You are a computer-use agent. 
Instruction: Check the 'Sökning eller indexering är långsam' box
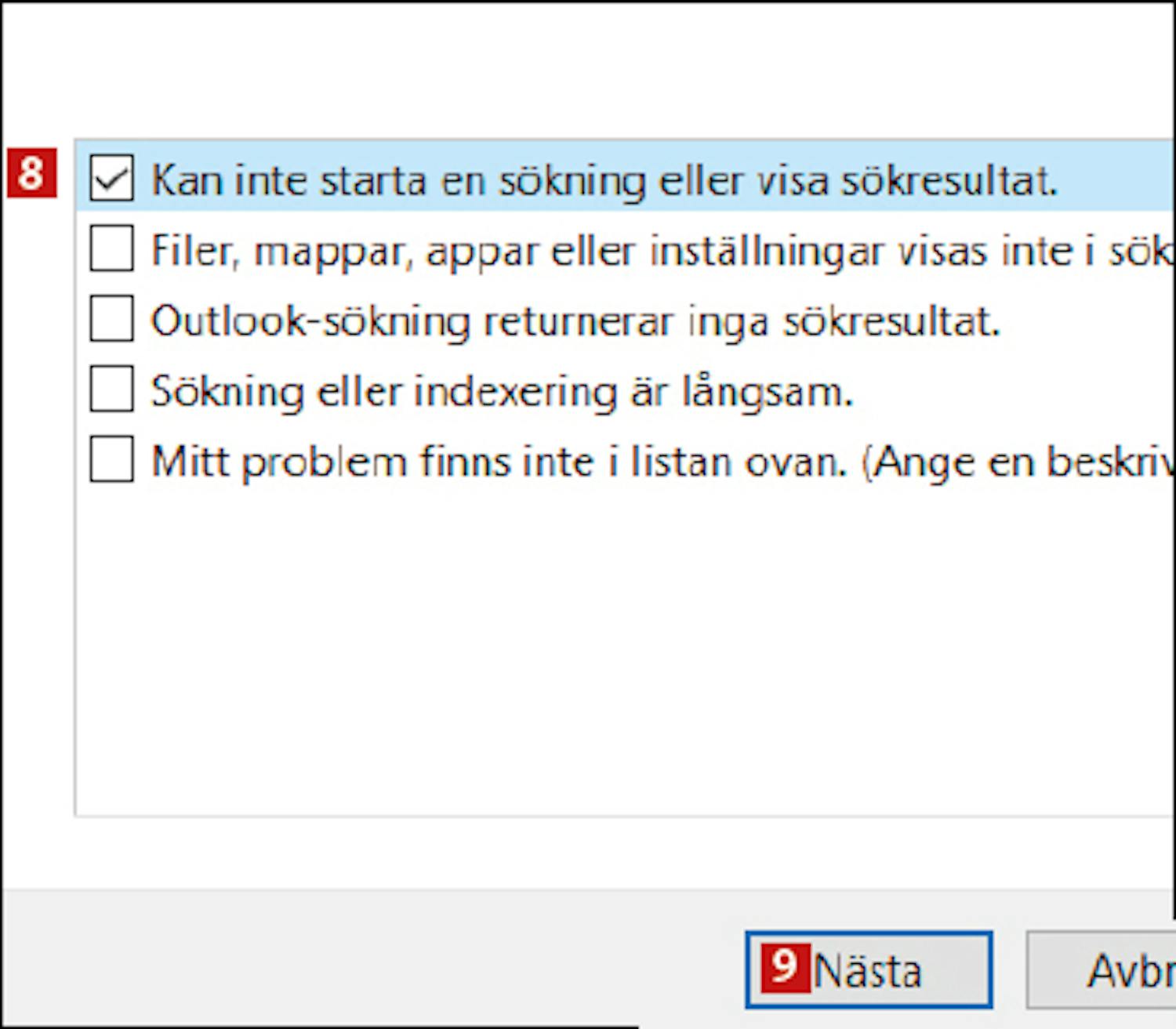(111, 389)
